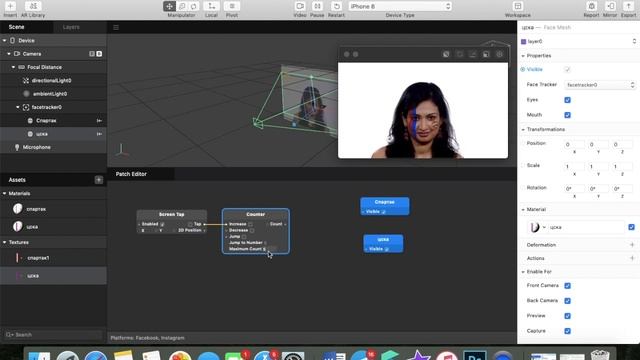Click the Position X input field

574,144
